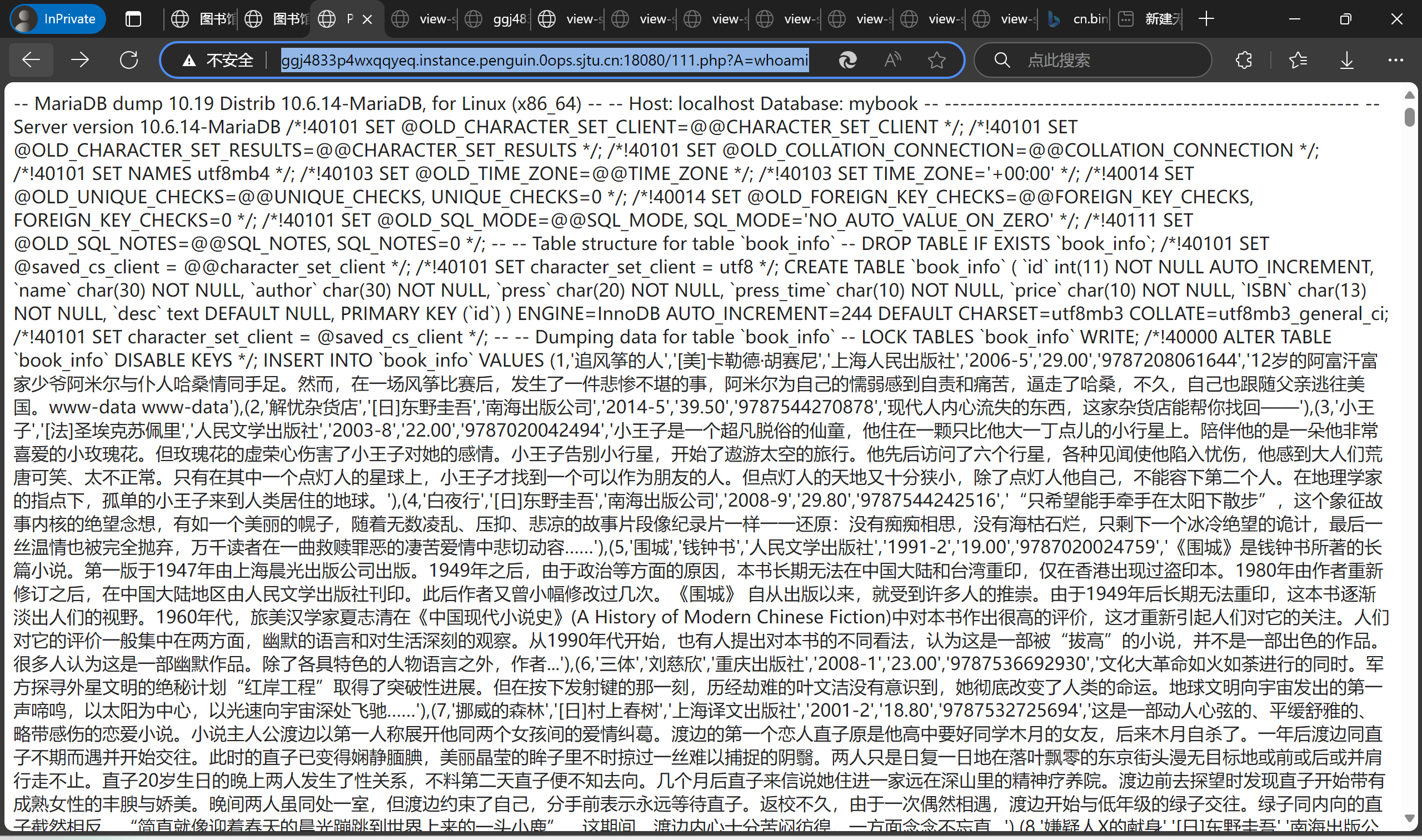1422x840 pixels.
Task: Click the browser Back arrow button
Action: pyautogui.click(x=31, y=59)
